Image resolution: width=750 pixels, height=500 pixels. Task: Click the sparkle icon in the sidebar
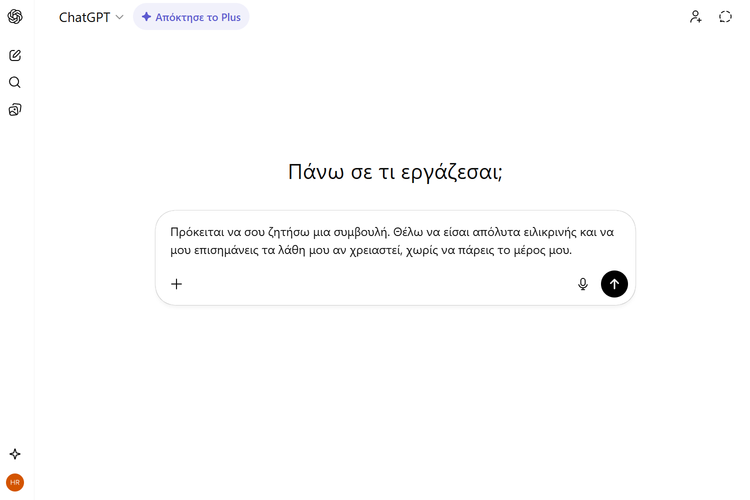pos(15,454)
